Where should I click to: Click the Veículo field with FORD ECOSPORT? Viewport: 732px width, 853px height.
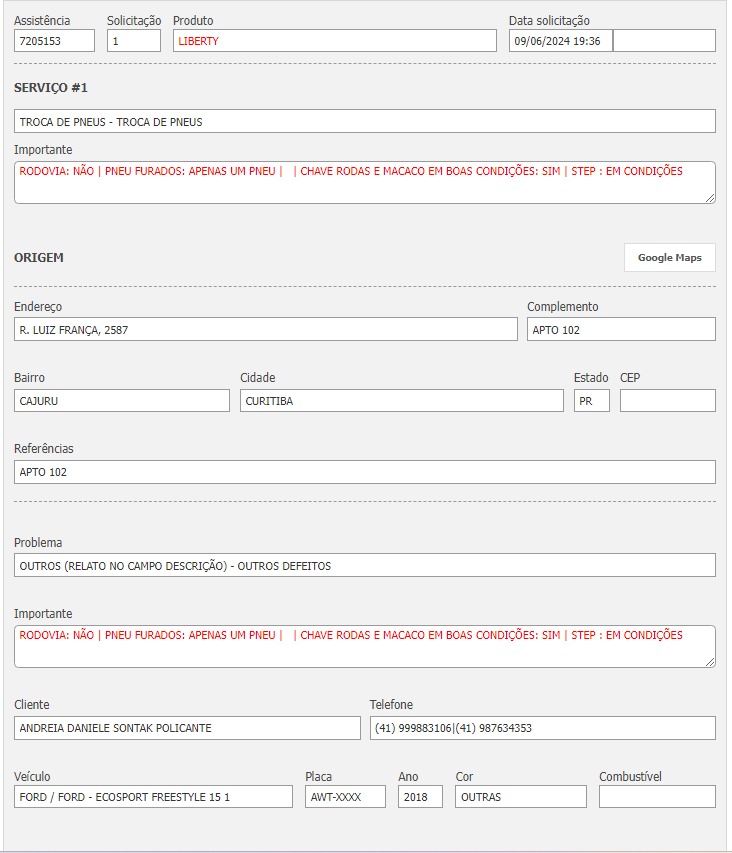coord(153,797)
